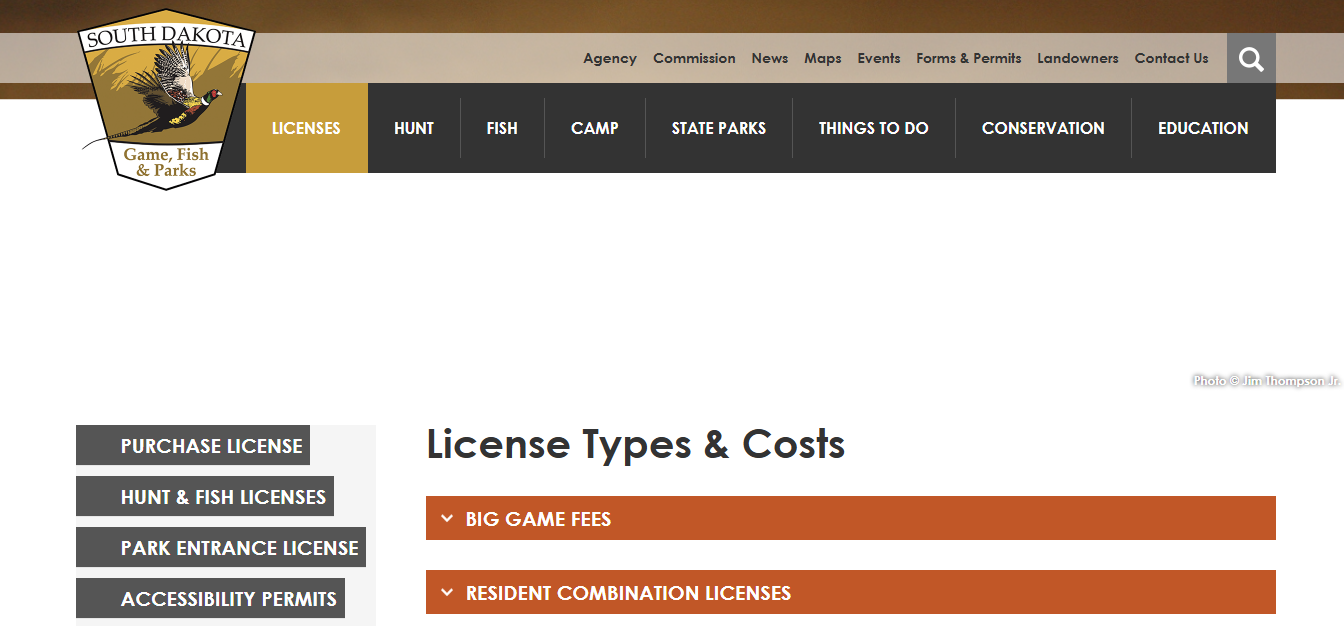Open the Education main menu

point(1203,128)
